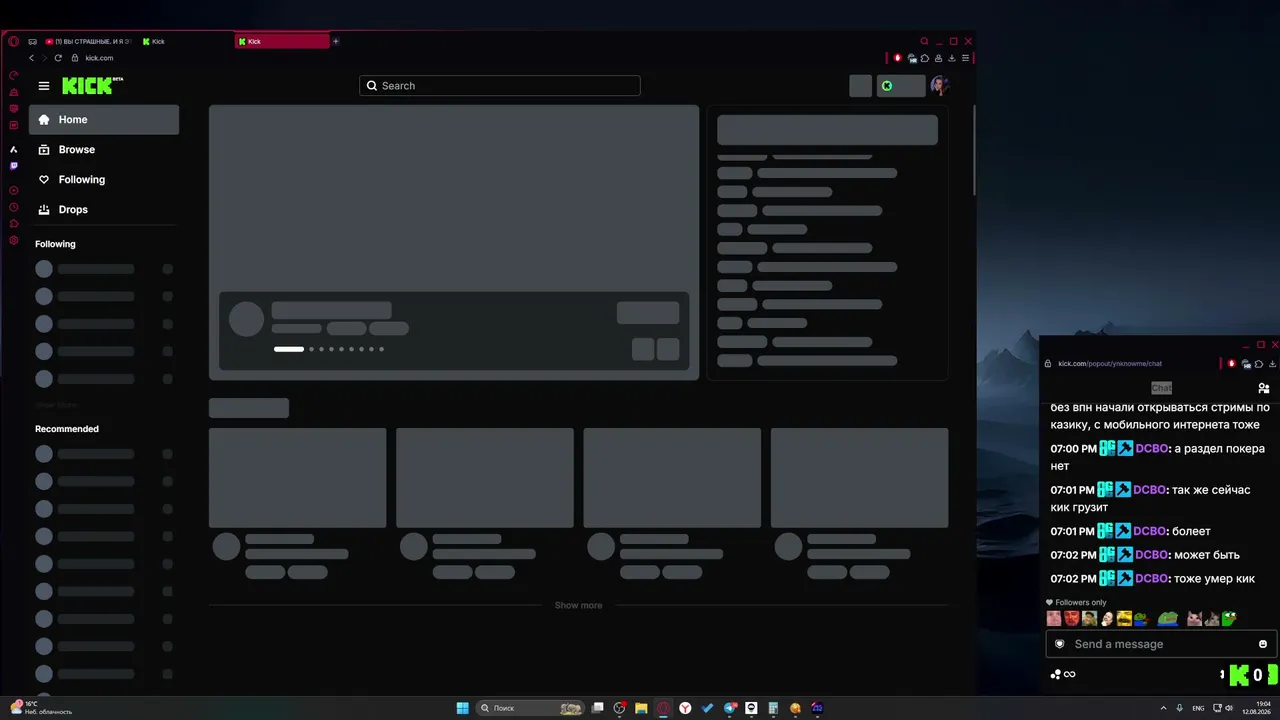Click the ad blocker shield icon in toolbar
The image size is (1280, 720).
click(x=897, y=58)
